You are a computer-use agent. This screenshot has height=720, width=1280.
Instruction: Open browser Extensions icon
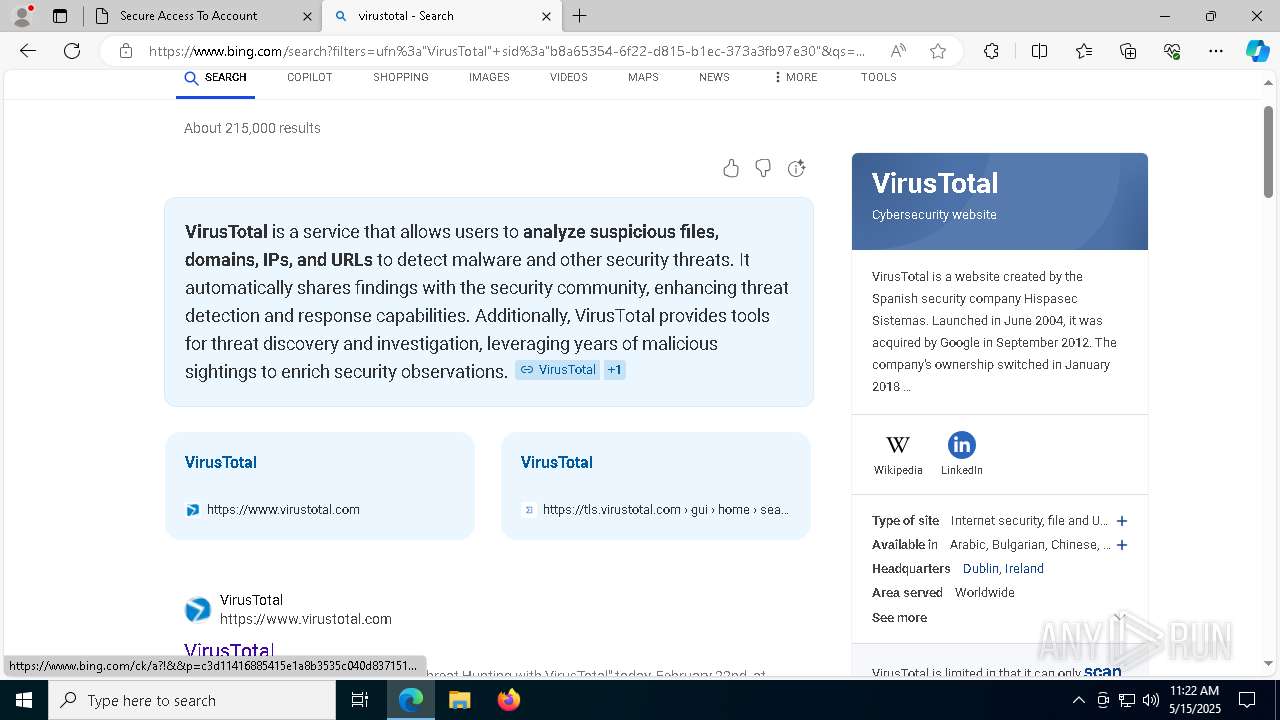click(x=991, y=51)
